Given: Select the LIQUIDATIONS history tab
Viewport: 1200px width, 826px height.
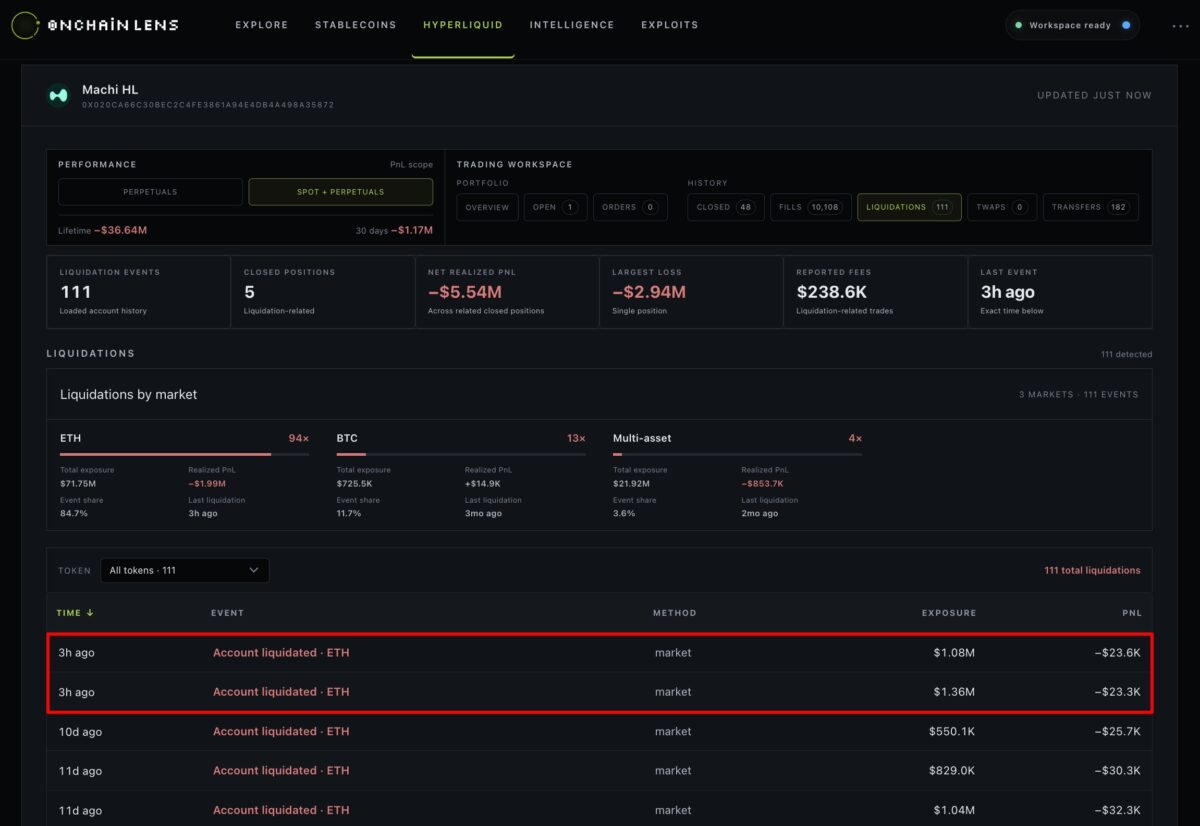Looking at the screenshot, I should point(909,207).
